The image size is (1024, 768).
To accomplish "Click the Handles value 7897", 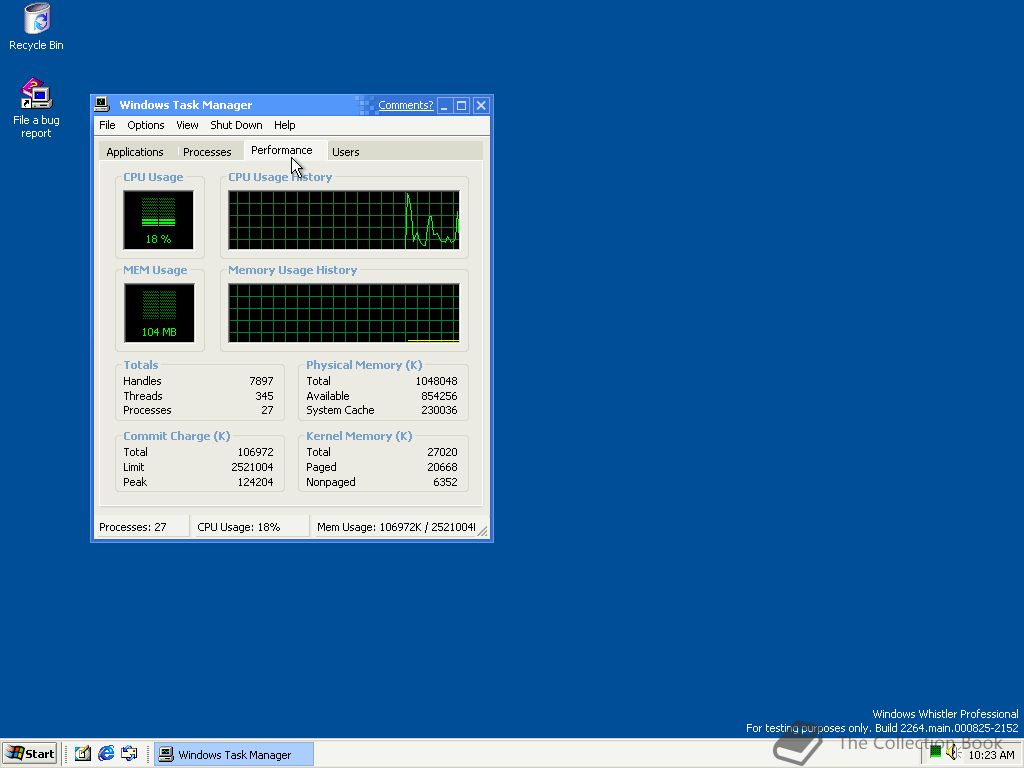I will 261,381.
